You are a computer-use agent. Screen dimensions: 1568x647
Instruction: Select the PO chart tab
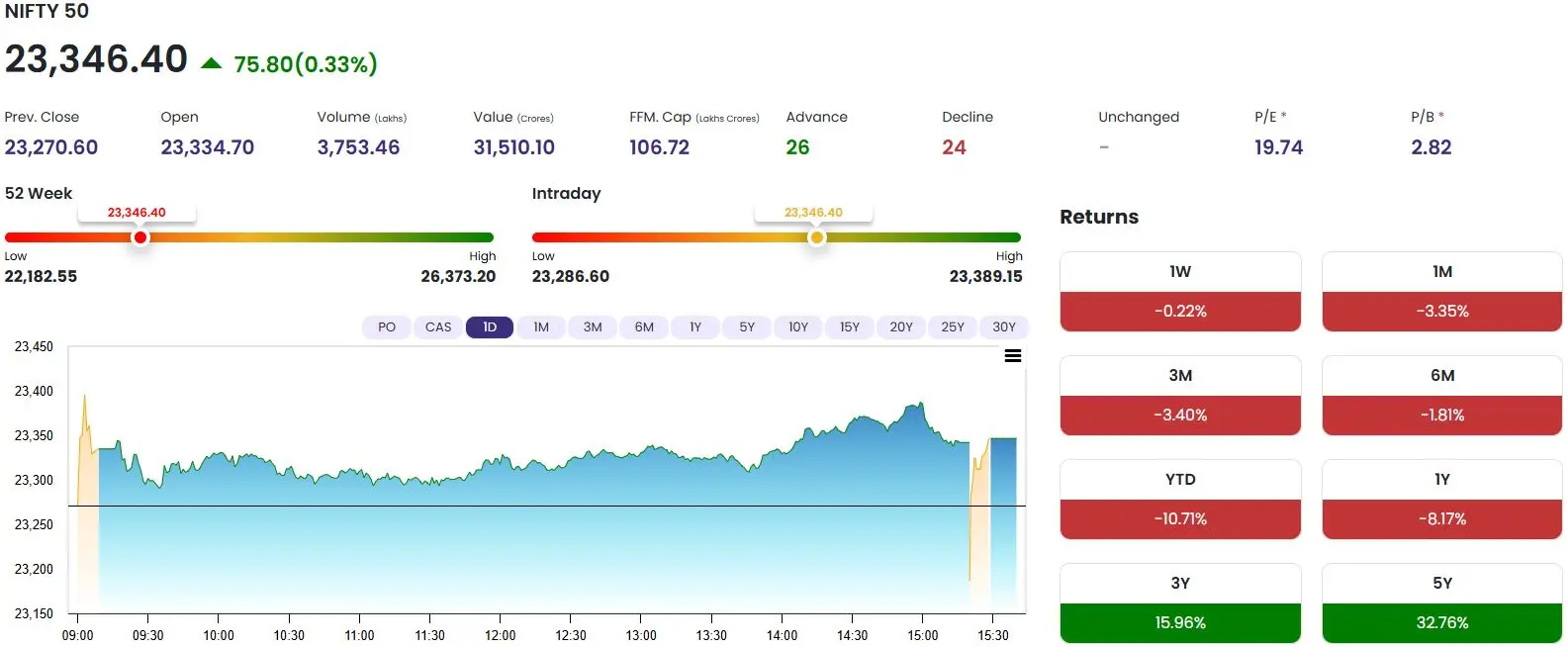(387, 327)
